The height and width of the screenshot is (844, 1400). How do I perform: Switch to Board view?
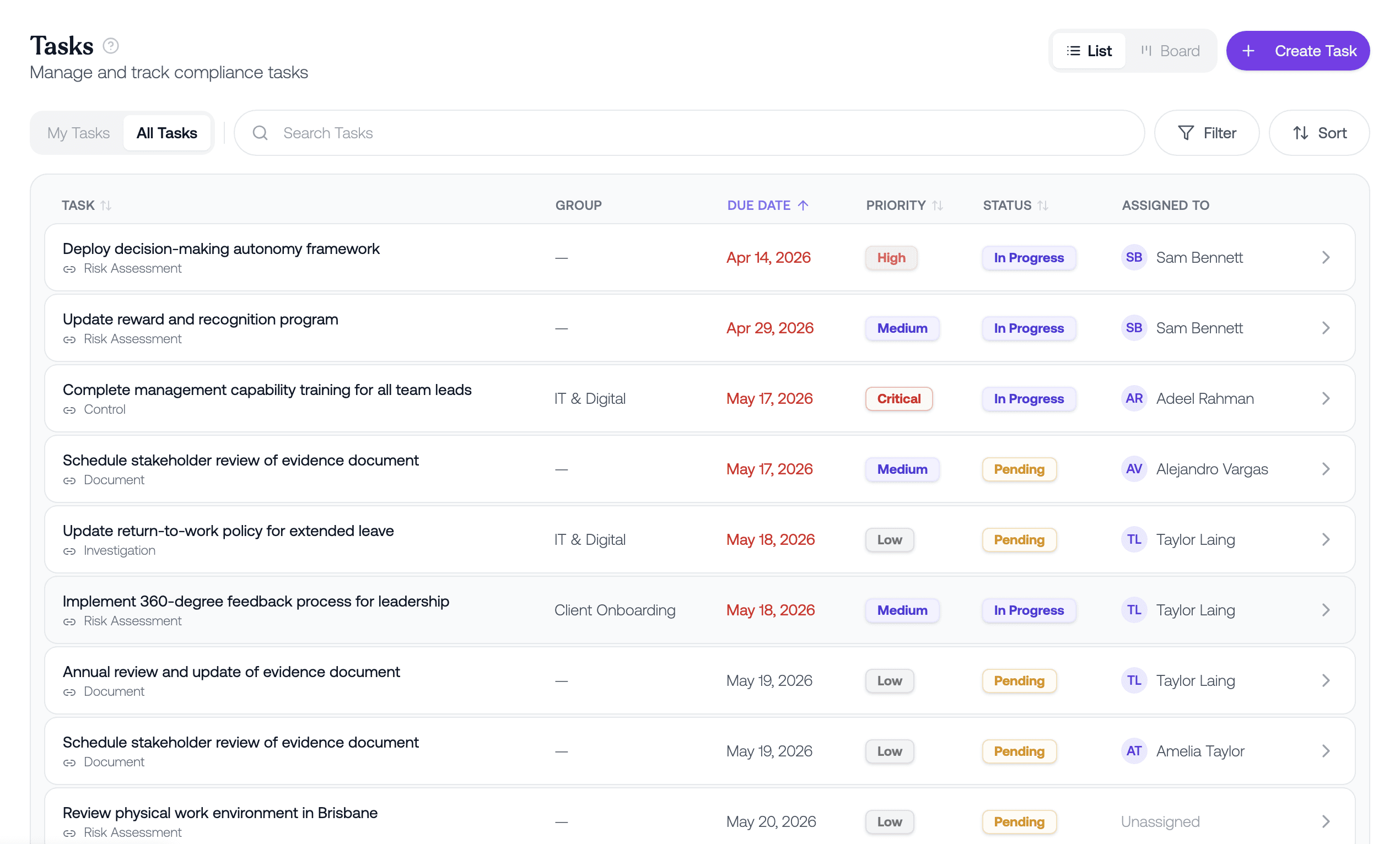[x=1171, y=51]
